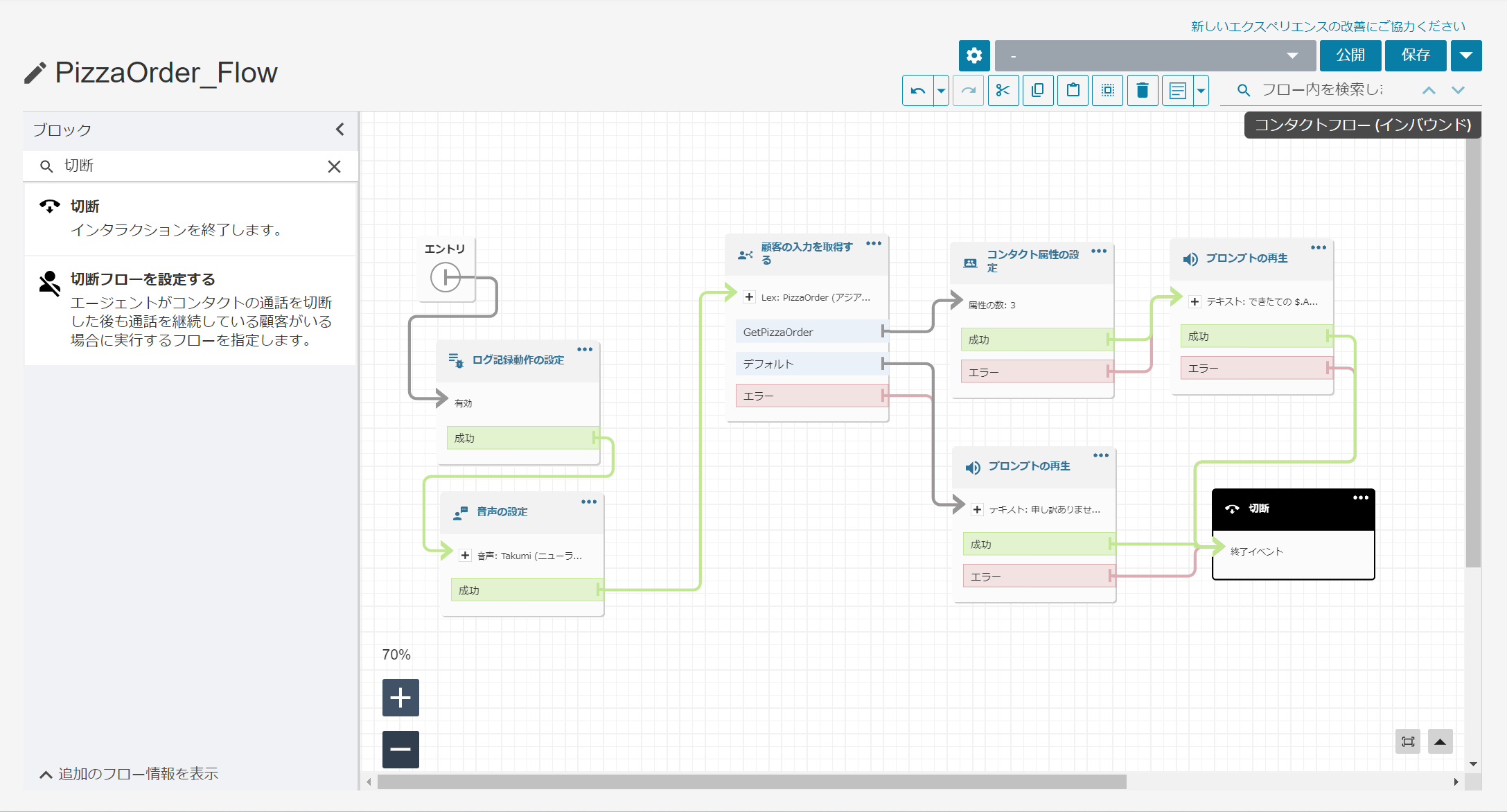
Task: Open the flow settings gear icon
Action: [x=974, y=55]
